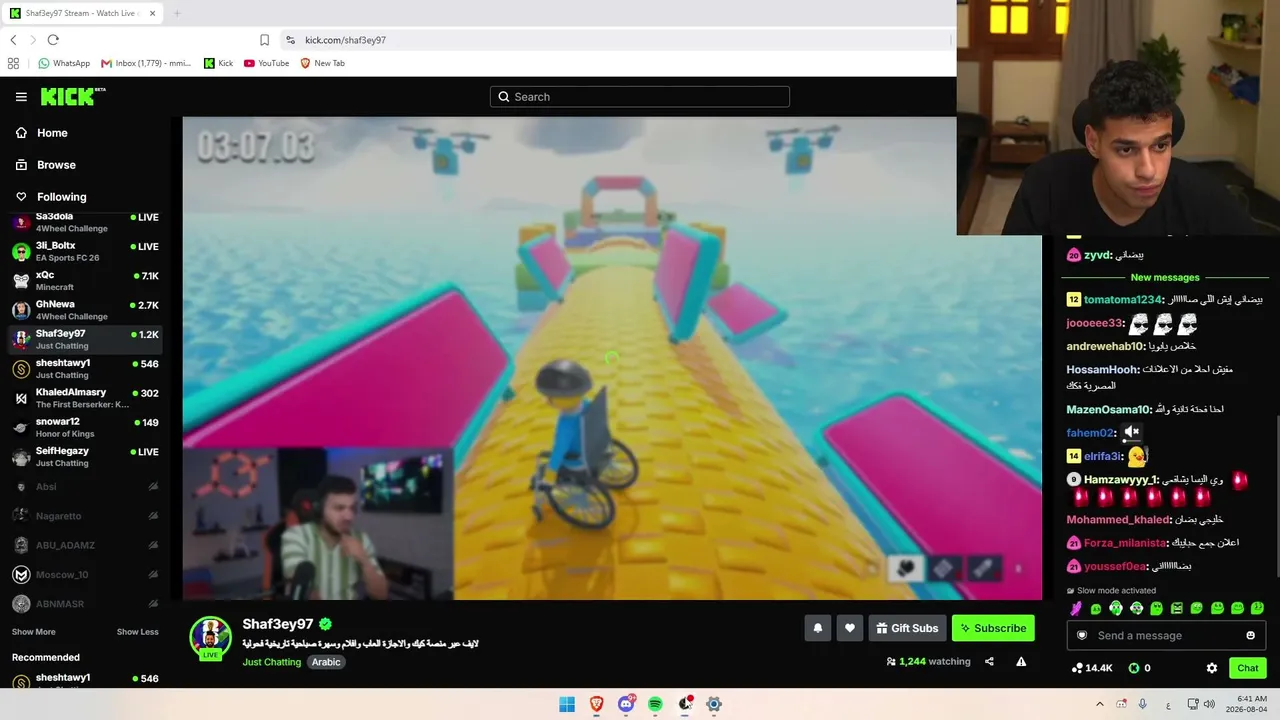This screenshot has width=1280, height=720.
Task: Open the WhatsApp bookmark
Action: click(64, 63)
